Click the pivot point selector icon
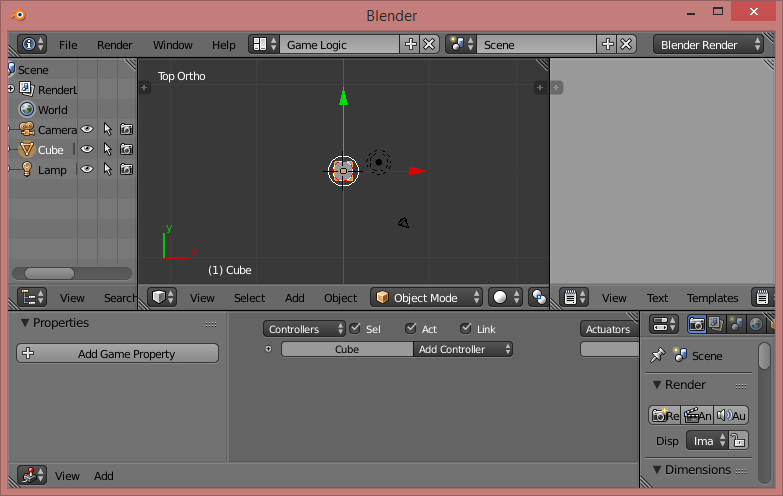Screen dimensions: 783x496 pos(539,298)
